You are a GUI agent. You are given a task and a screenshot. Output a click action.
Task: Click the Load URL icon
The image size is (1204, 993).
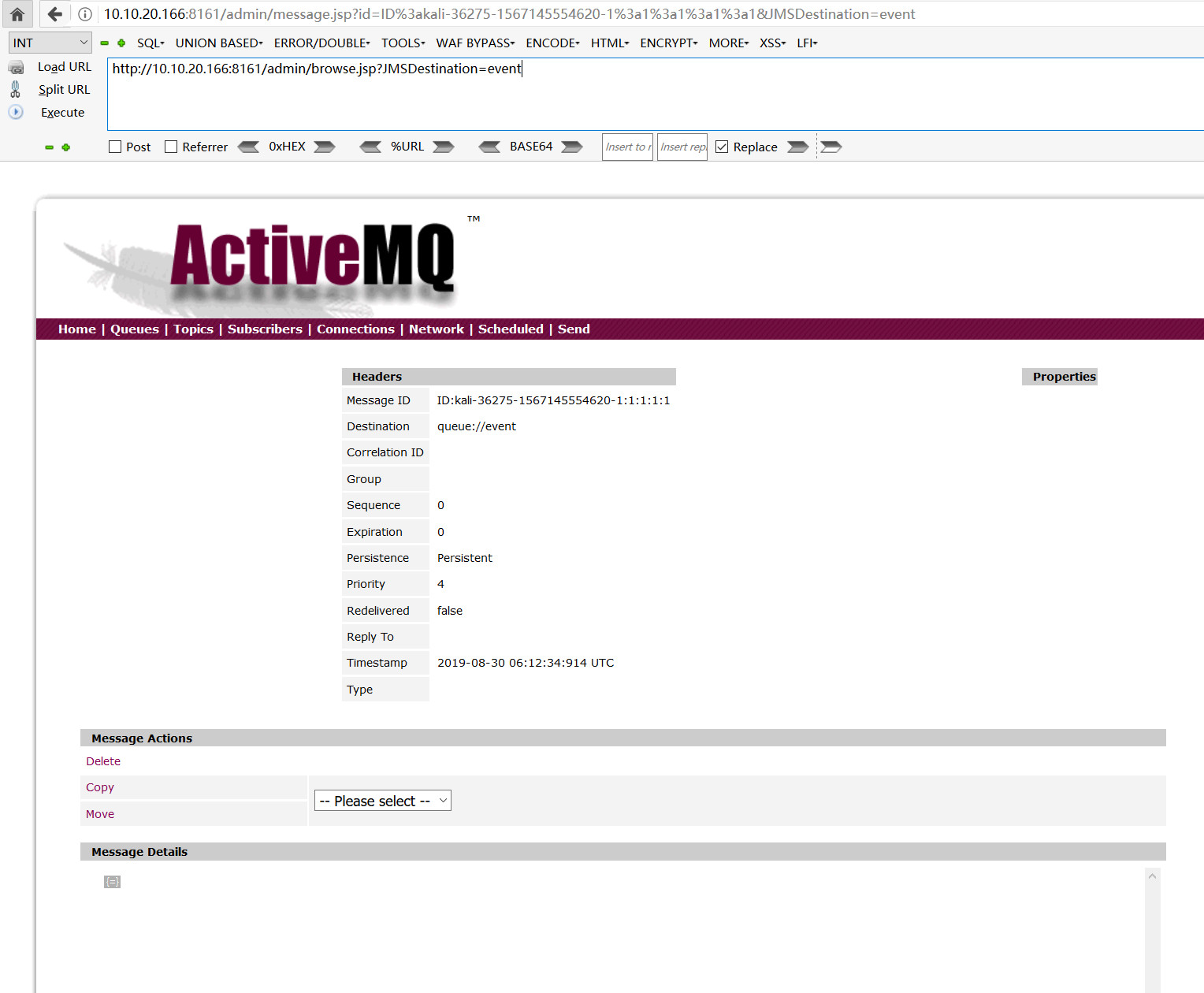pos(16,68)
